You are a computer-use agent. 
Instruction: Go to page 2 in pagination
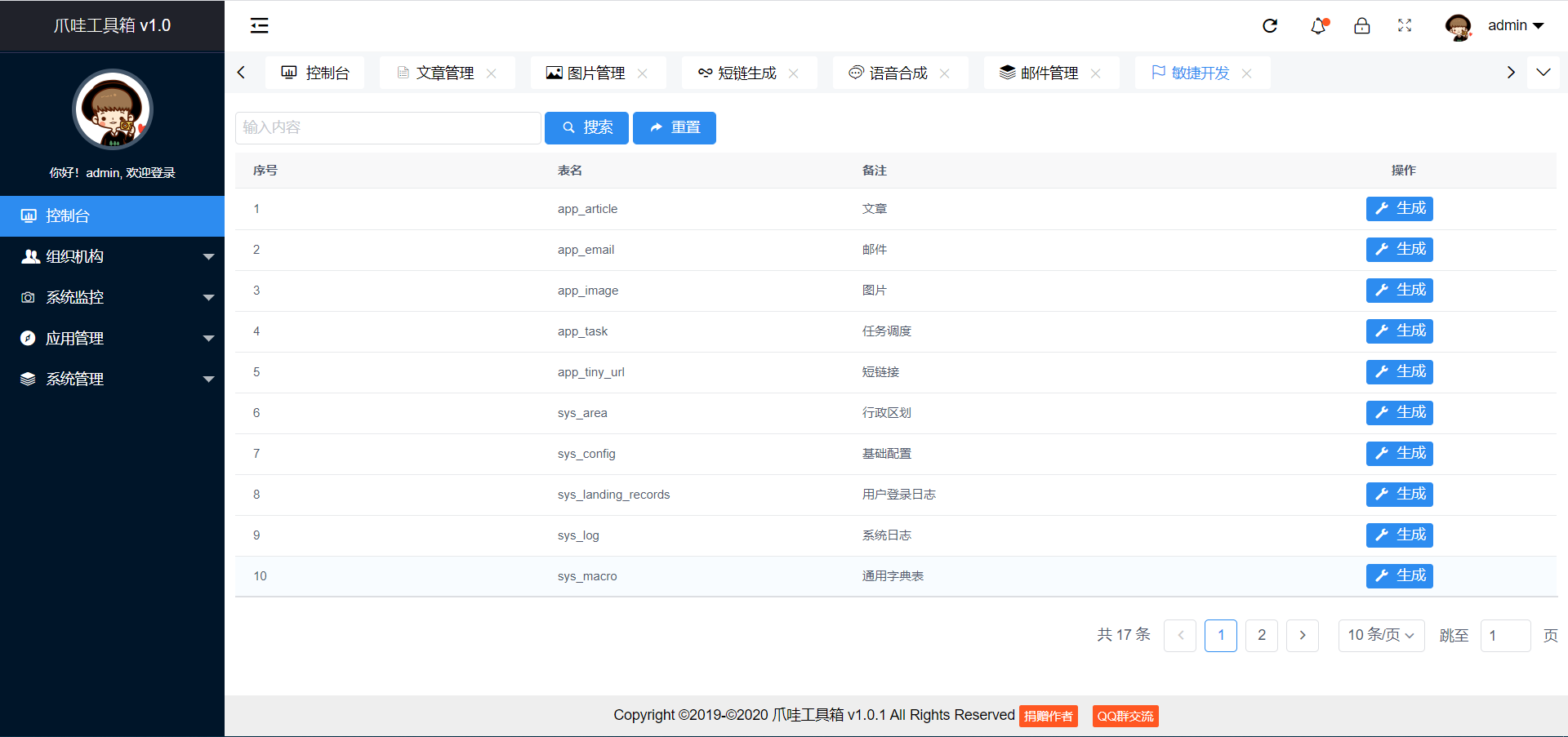click(x=1262, y=636)
